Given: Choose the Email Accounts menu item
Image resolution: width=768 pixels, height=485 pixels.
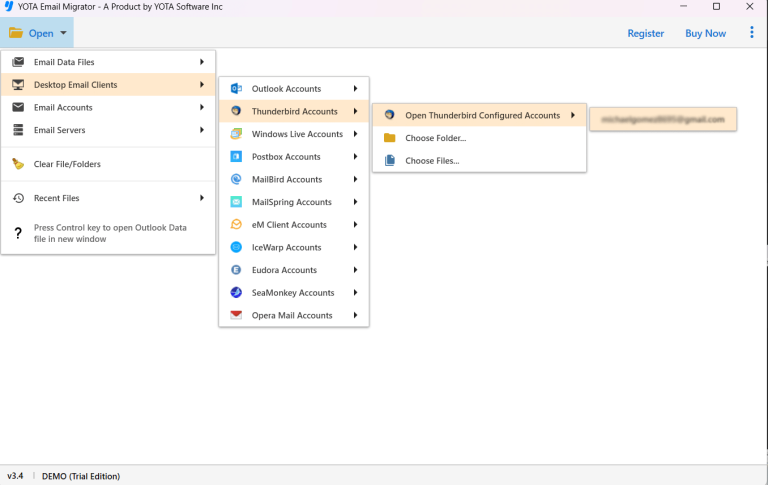Looking at the screenshot, I should coord(63,107).
